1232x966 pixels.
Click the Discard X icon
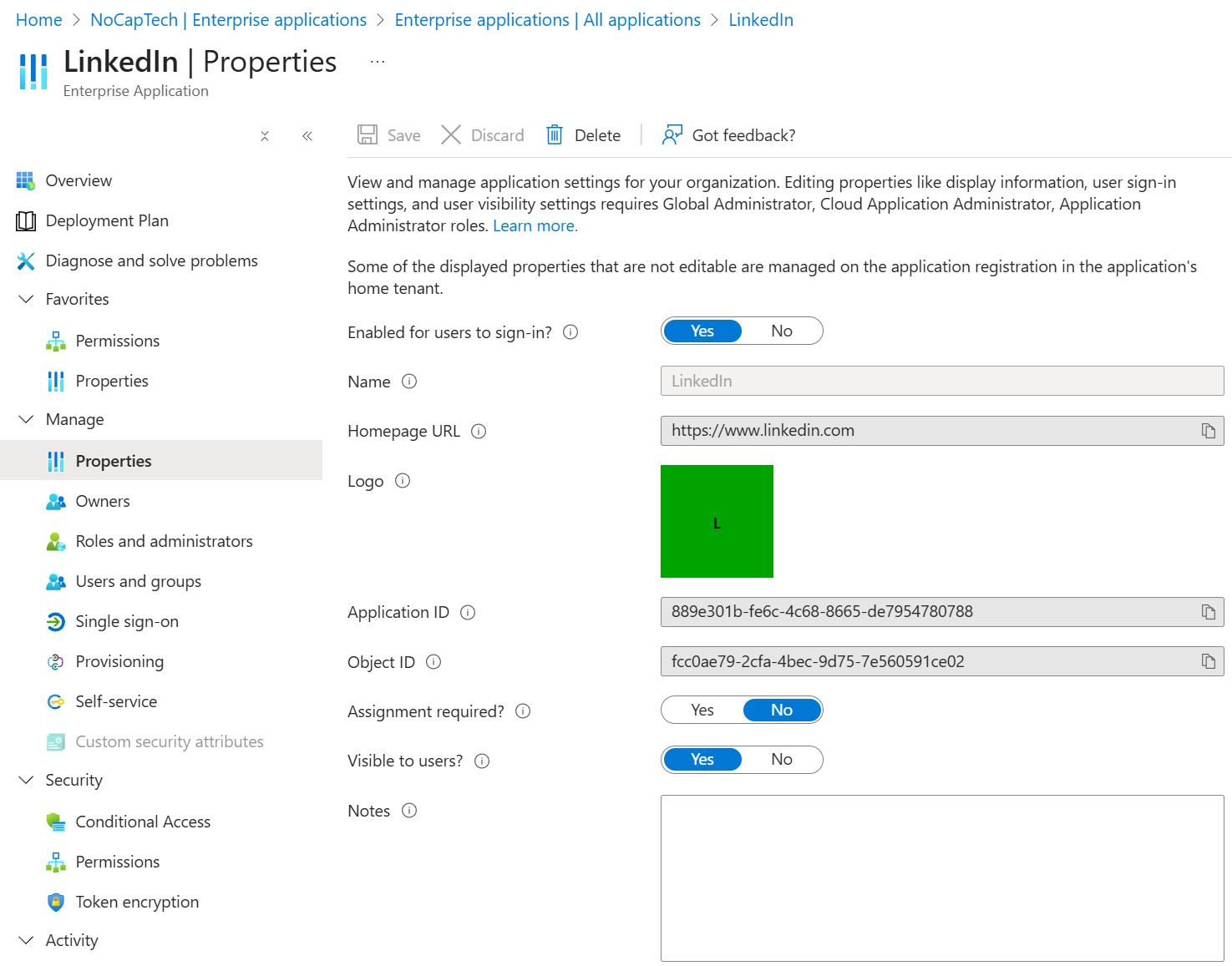point(451,134)
